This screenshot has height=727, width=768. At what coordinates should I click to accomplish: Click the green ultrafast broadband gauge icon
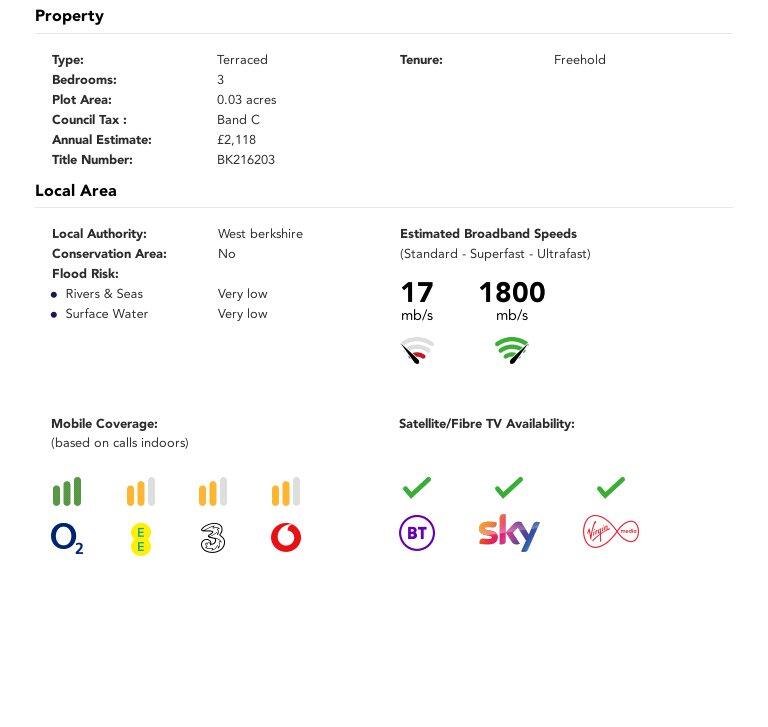511,350
